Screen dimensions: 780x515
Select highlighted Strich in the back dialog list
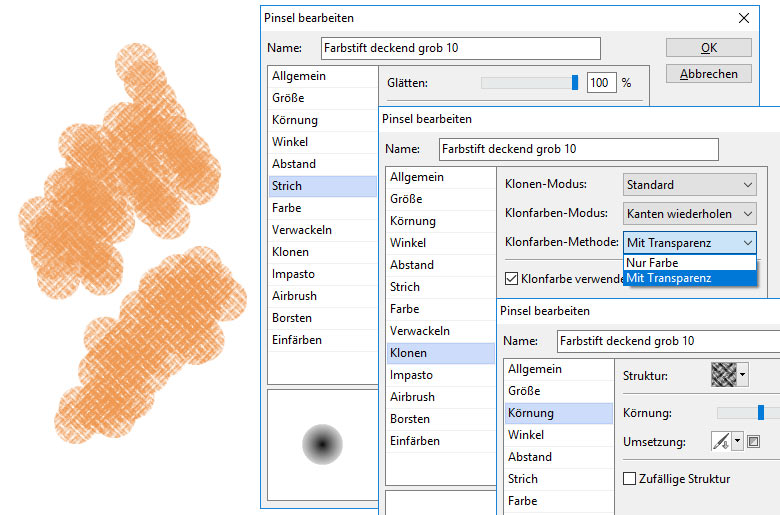322,186
